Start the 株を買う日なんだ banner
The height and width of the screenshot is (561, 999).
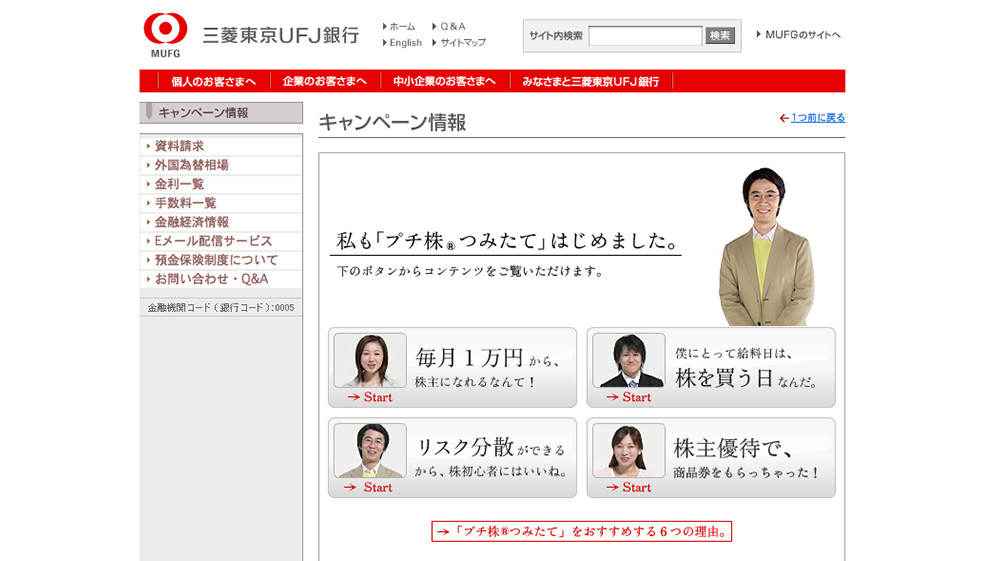711,367
